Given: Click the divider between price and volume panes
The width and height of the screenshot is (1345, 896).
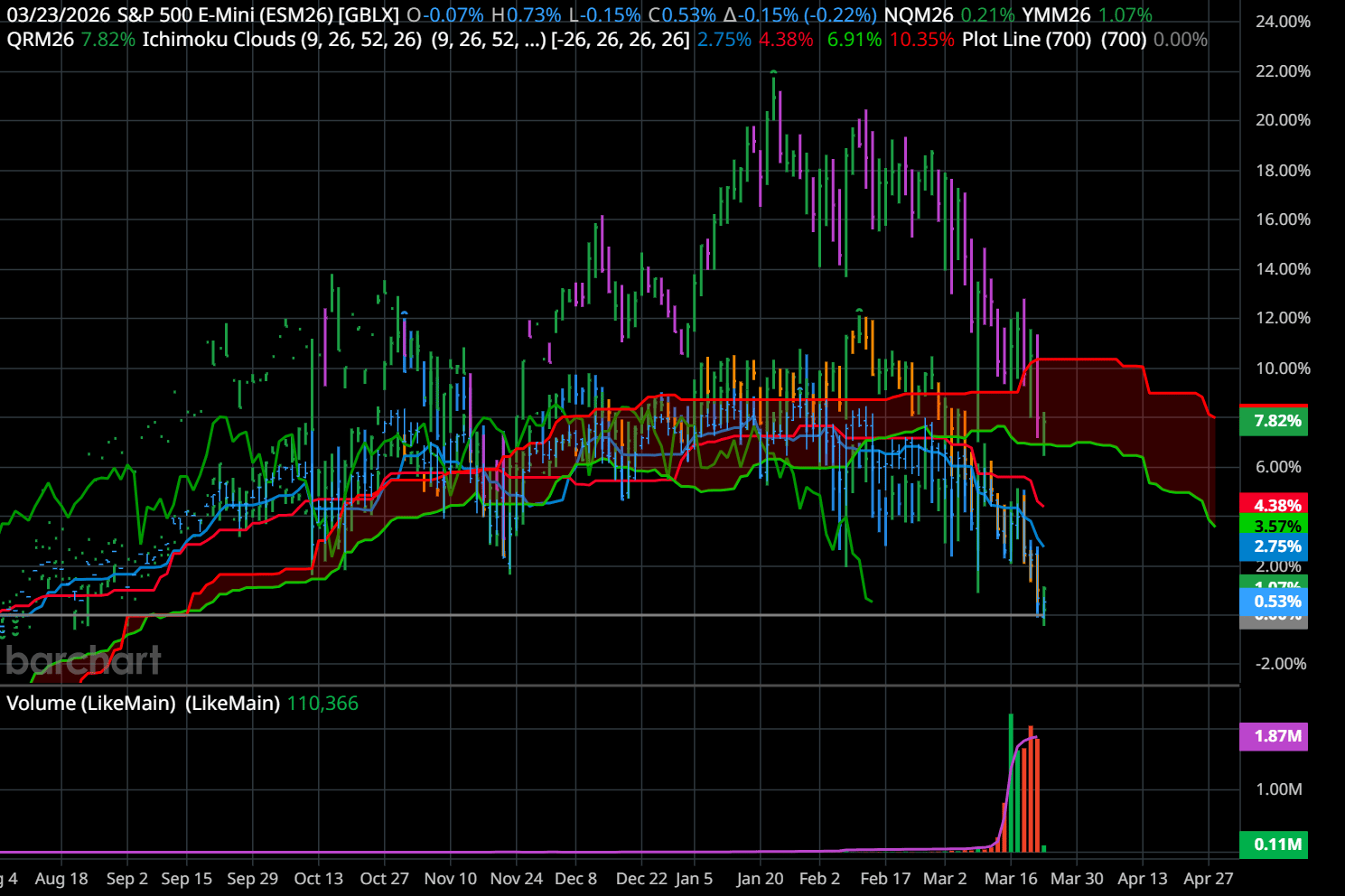Looking at the screenshot, I should point(619,686).
